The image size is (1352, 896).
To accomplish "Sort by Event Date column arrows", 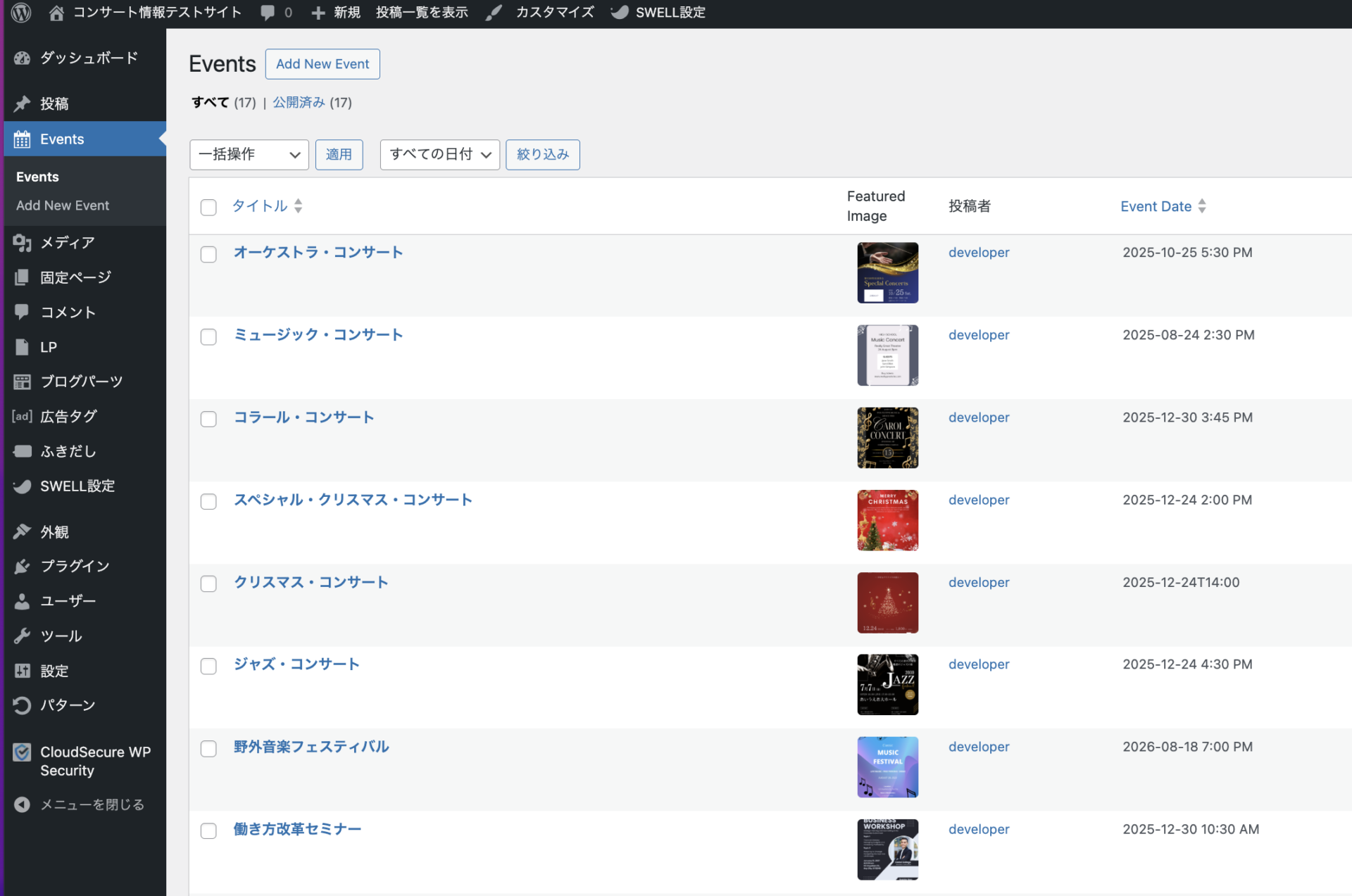I will [1202, 206].
